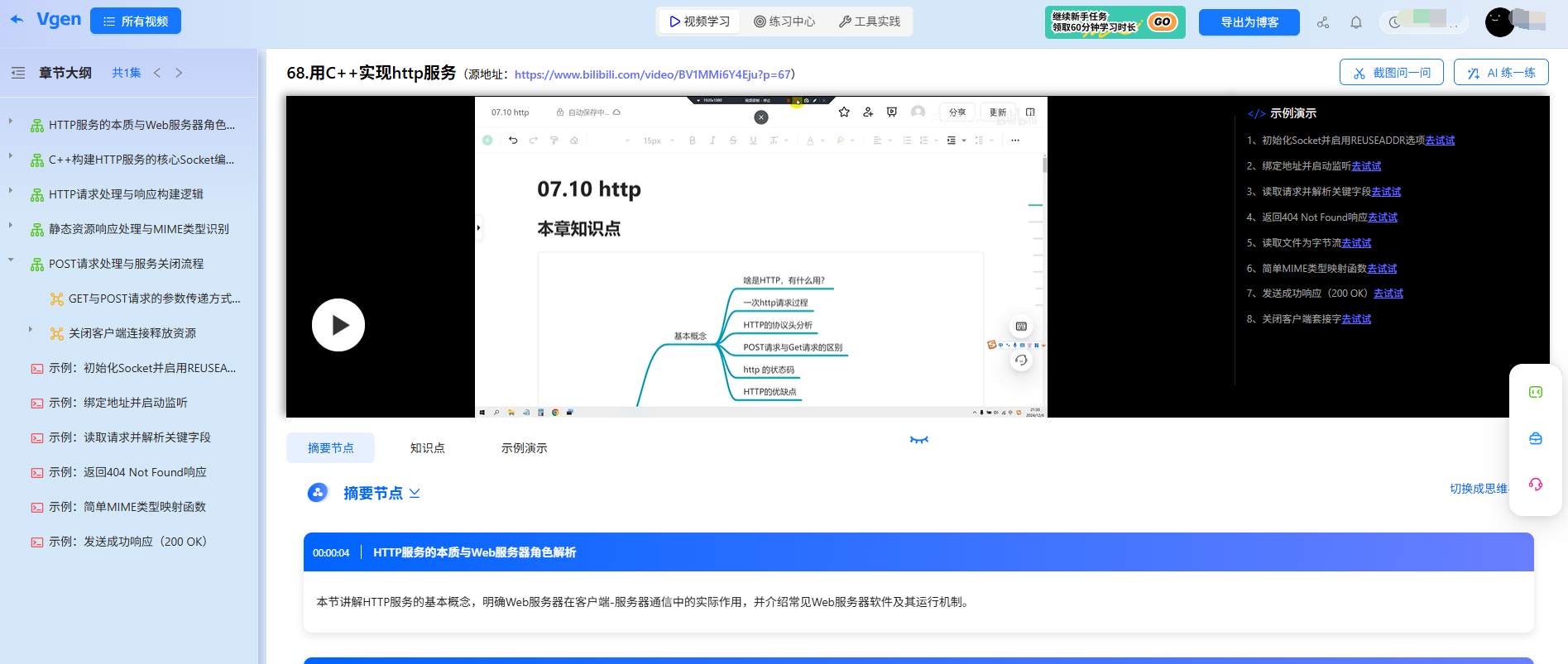Screen dimensions: 1568x664
Task: Click the star favorite icon in video document
Action: pyautogui.click(x=844, y=112)
